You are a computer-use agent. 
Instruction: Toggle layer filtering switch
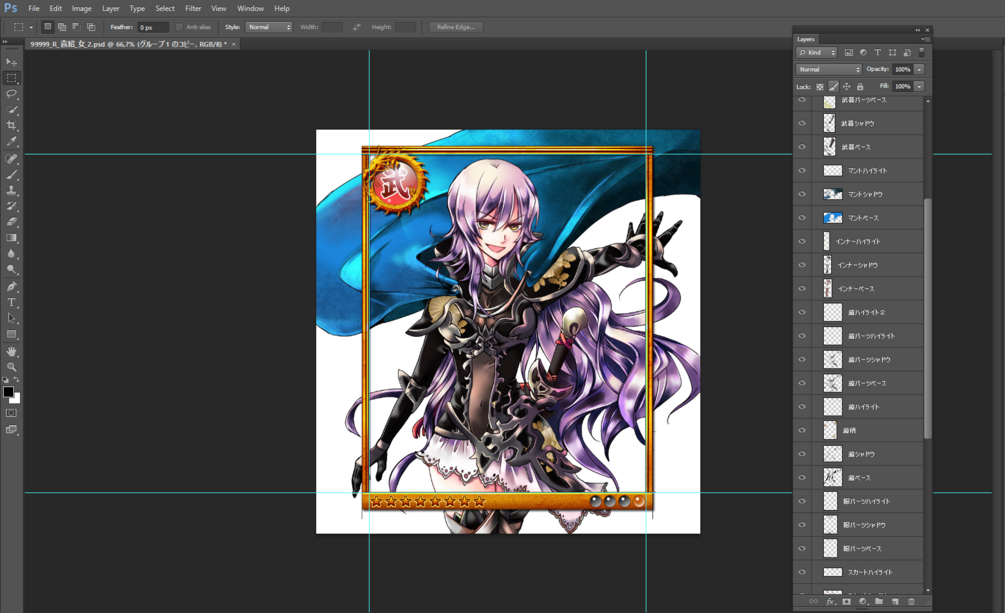(x=922, y=53)
